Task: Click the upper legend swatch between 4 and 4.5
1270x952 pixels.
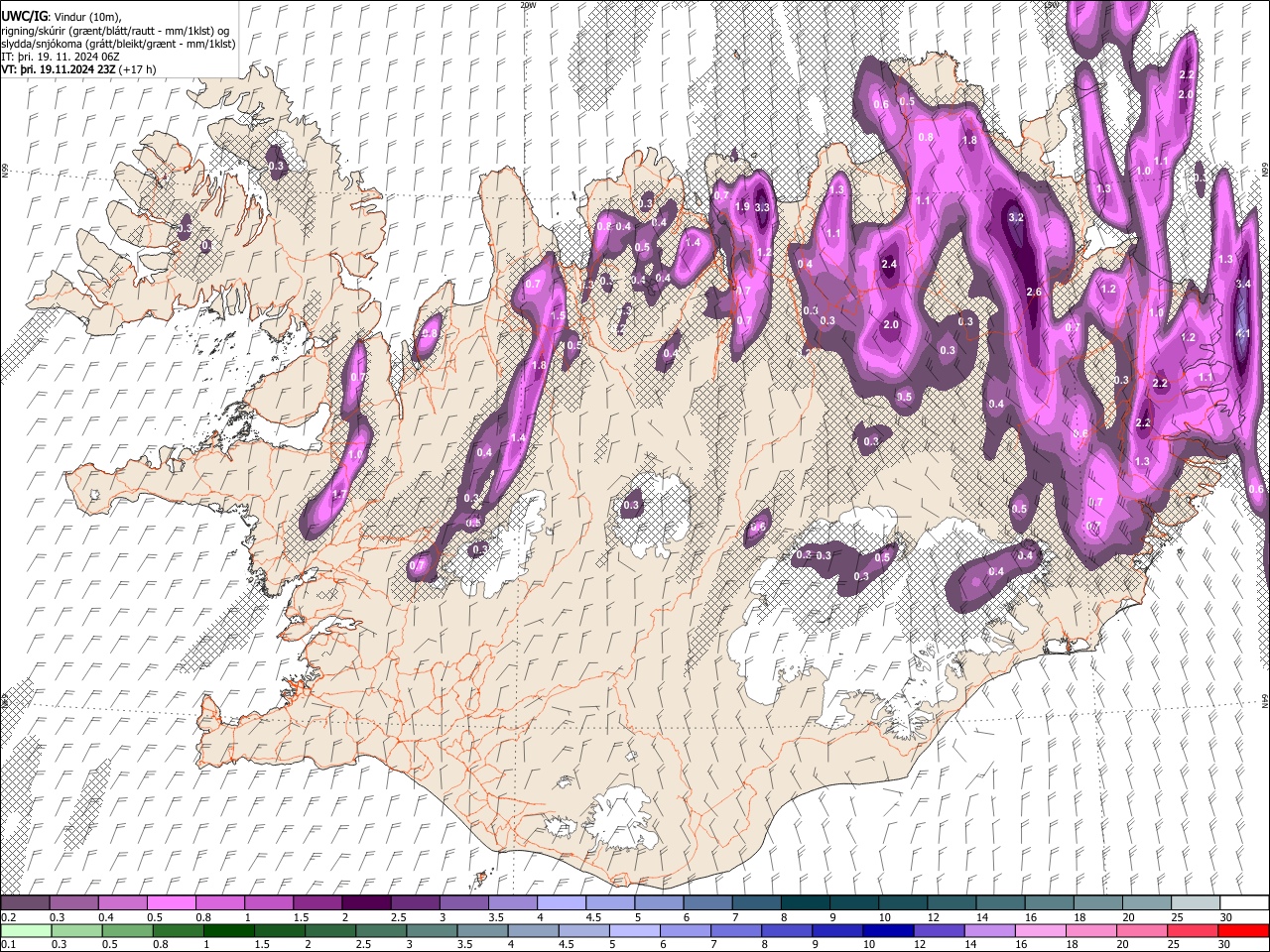Action: tap(562, 902)
